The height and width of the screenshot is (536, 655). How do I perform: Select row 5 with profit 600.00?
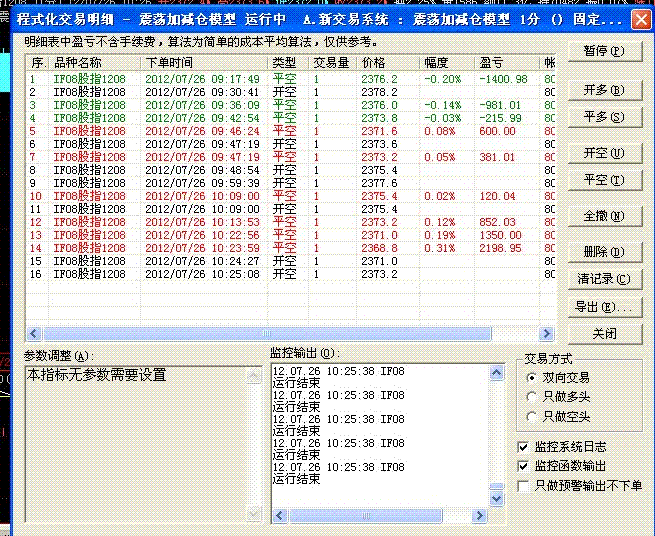coord(291,131)
